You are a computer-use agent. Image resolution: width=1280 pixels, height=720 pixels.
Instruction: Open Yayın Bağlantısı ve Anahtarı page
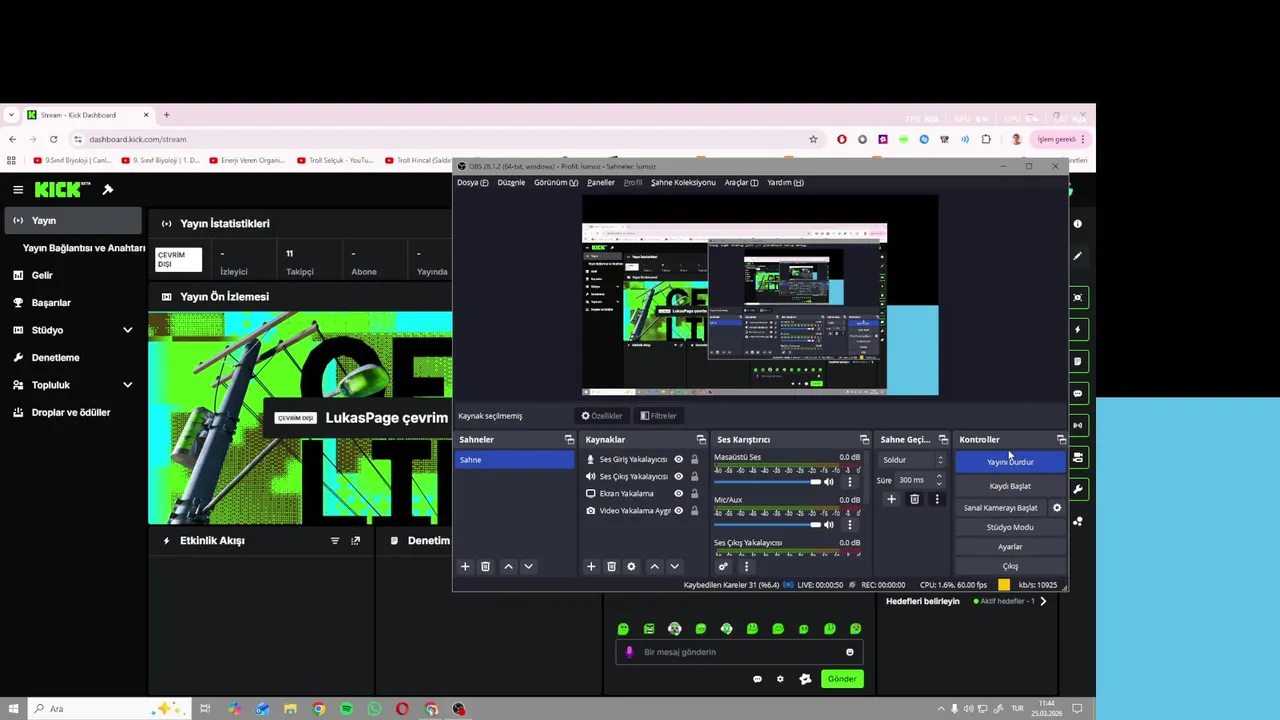coord(84,248)
